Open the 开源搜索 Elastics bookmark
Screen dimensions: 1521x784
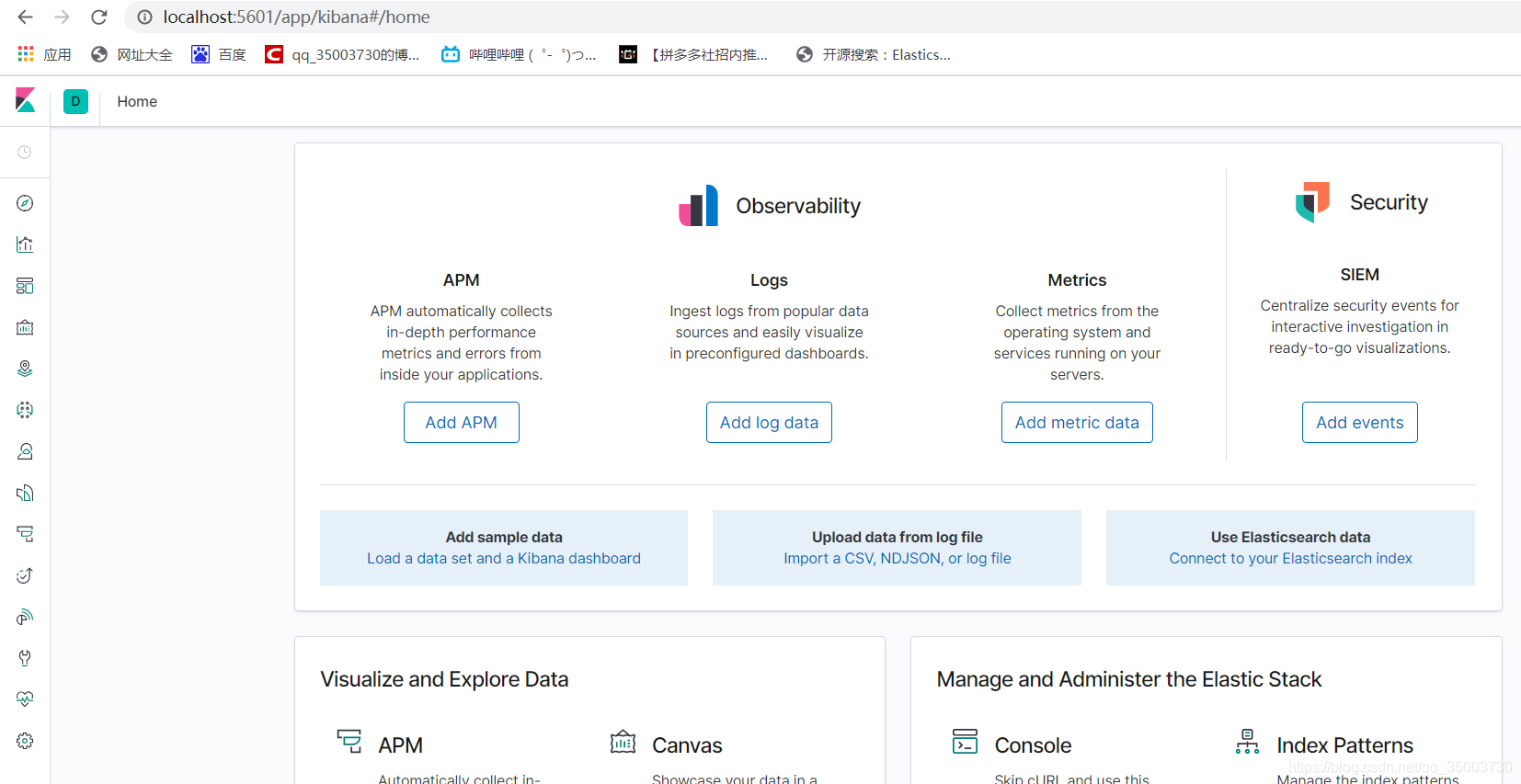coord(874,54)
